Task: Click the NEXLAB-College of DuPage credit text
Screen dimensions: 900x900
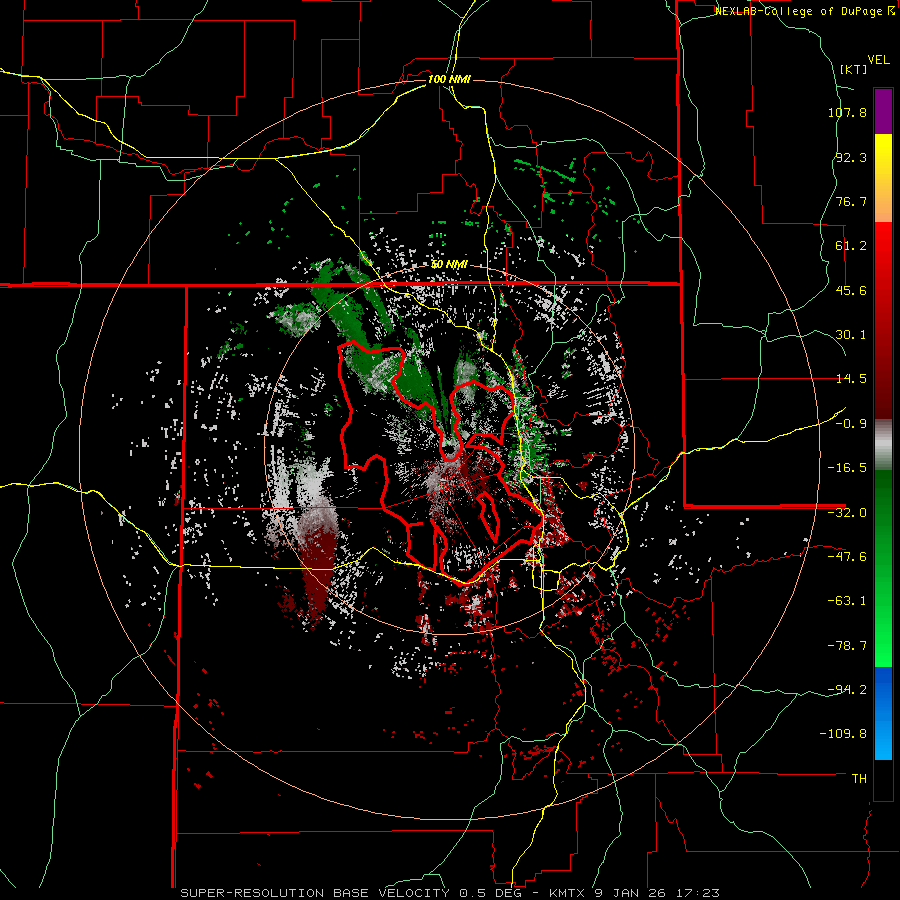Action: [800, 11]
